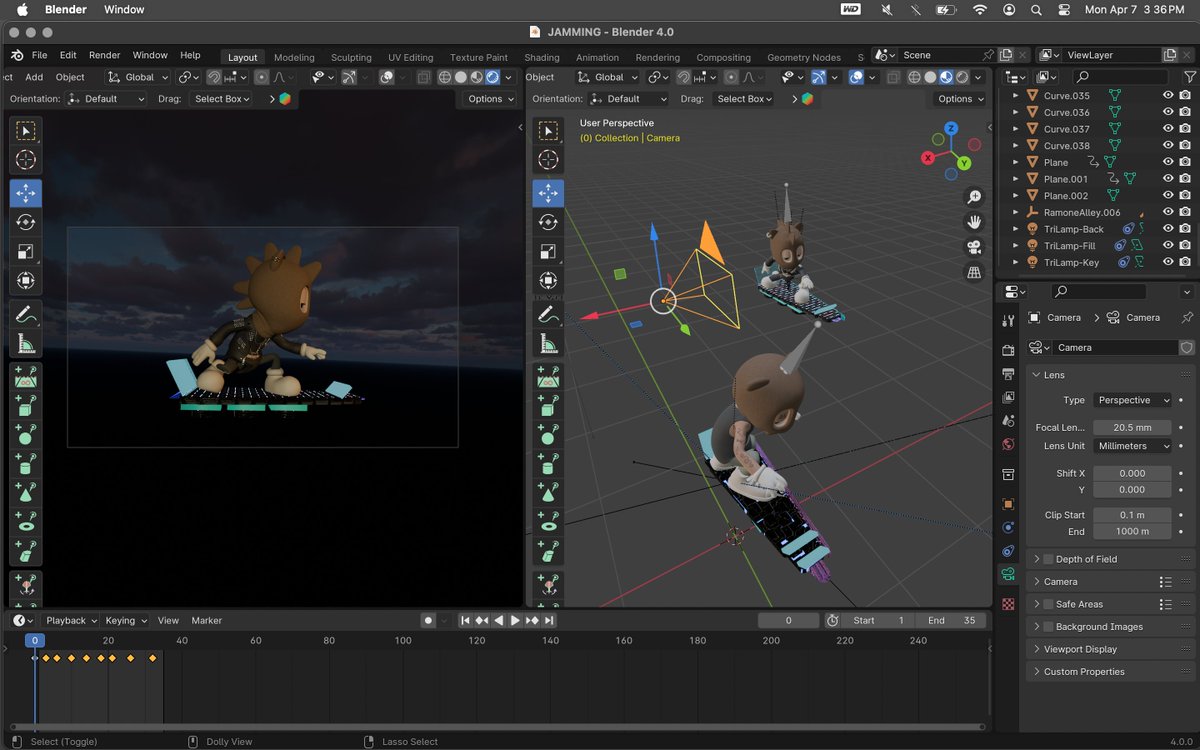Viewport: 1200px width, 750px height.
Task: Open the Lens Unit Millimeters dropdown
Action: pyautogui.click(x=1132, y=446)
